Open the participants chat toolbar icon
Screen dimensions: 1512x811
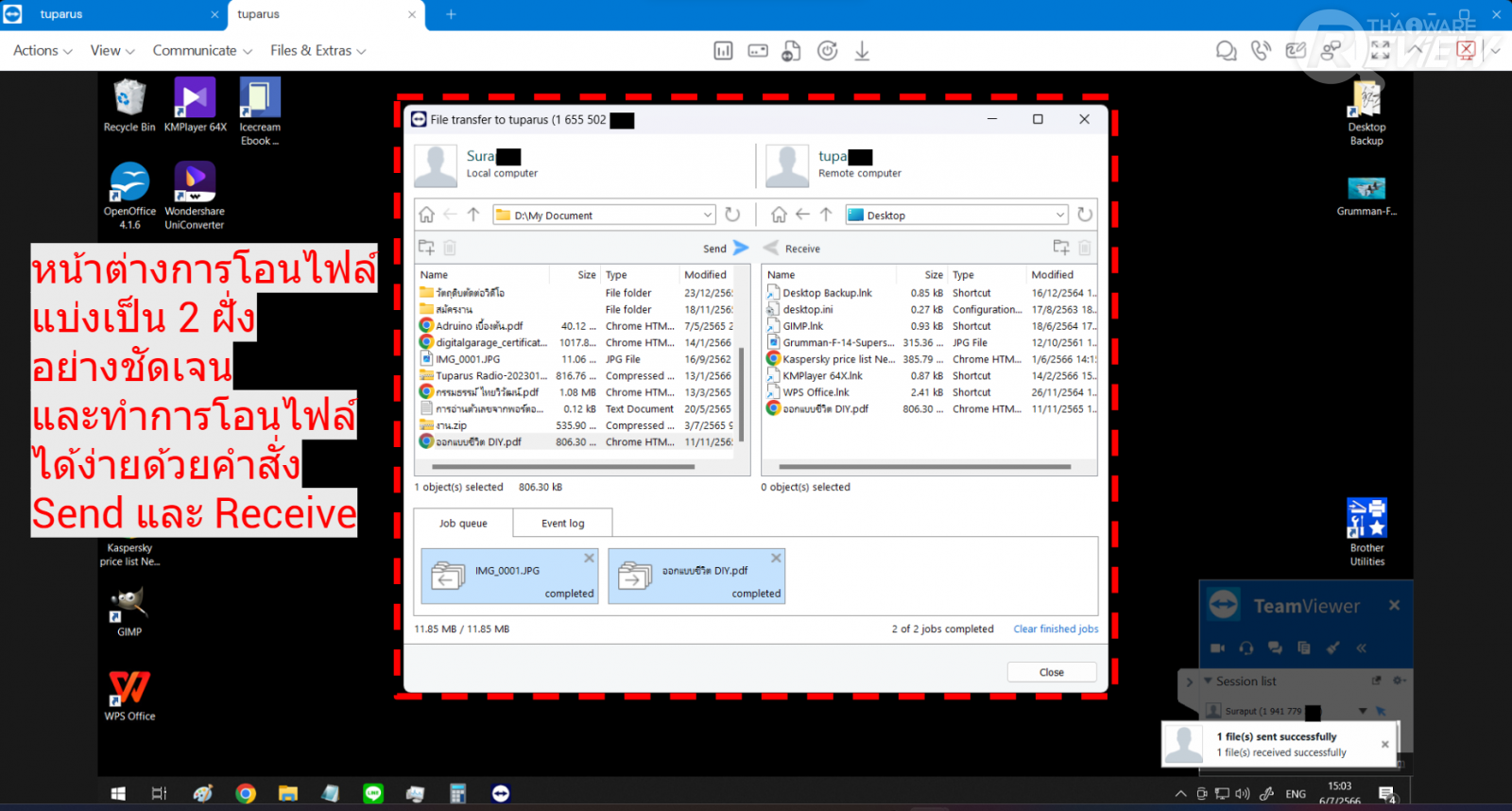click(x=1331, y=51)
